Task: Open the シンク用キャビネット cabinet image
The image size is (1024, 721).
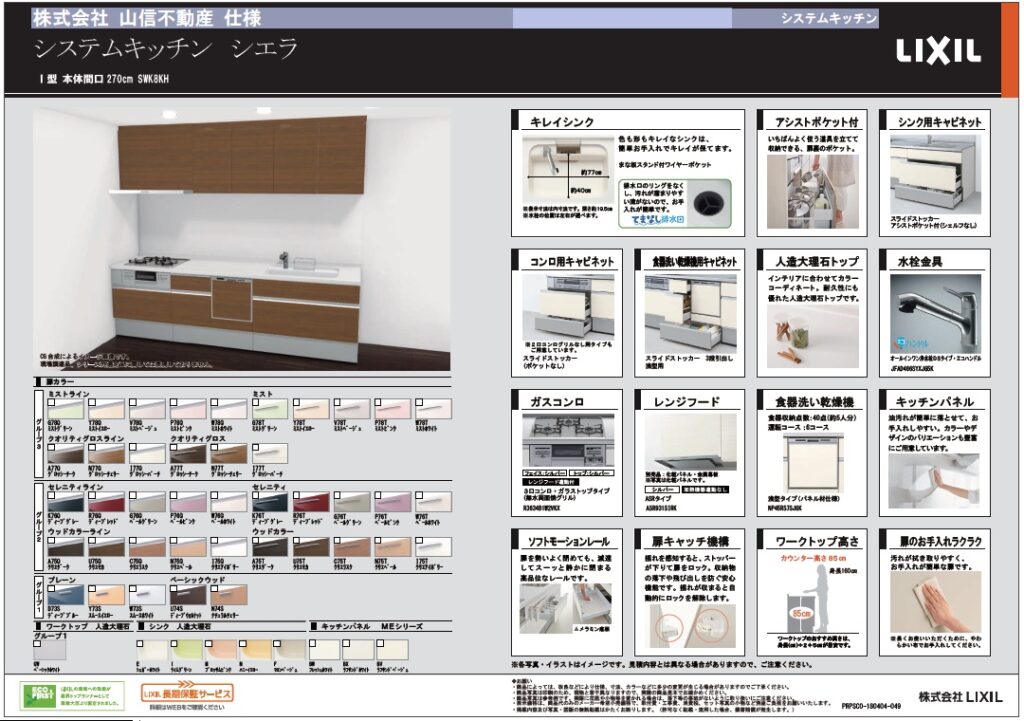Action: [935, 173]
